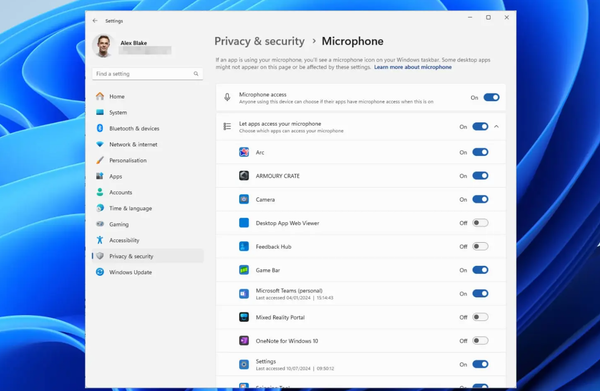Enable microphone for OneNote for Windows 10
The height and width of the screenshot is (391, 600).
(480, 340)
